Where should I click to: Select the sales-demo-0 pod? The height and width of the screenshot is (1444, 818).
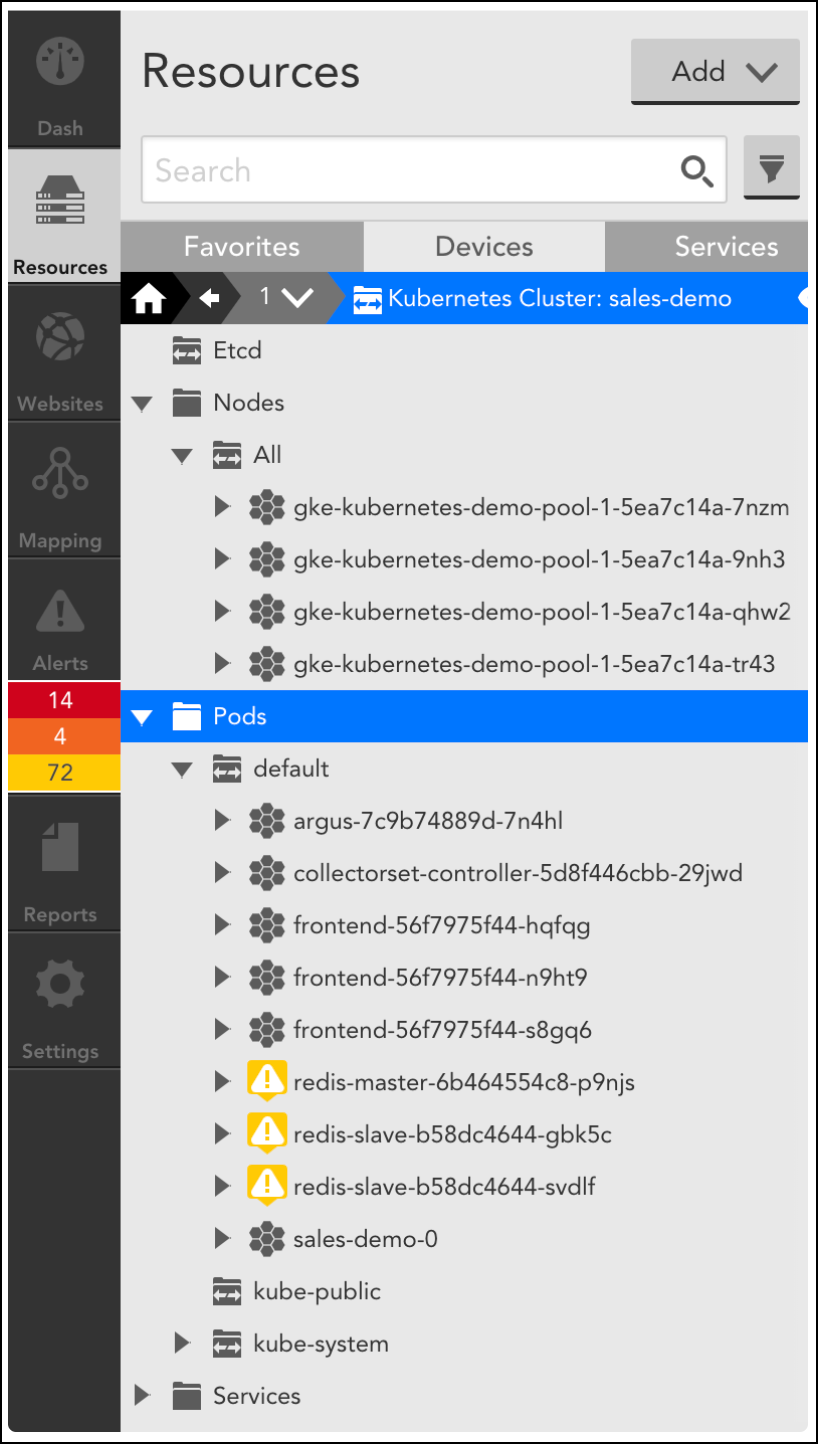[365, 1239]
